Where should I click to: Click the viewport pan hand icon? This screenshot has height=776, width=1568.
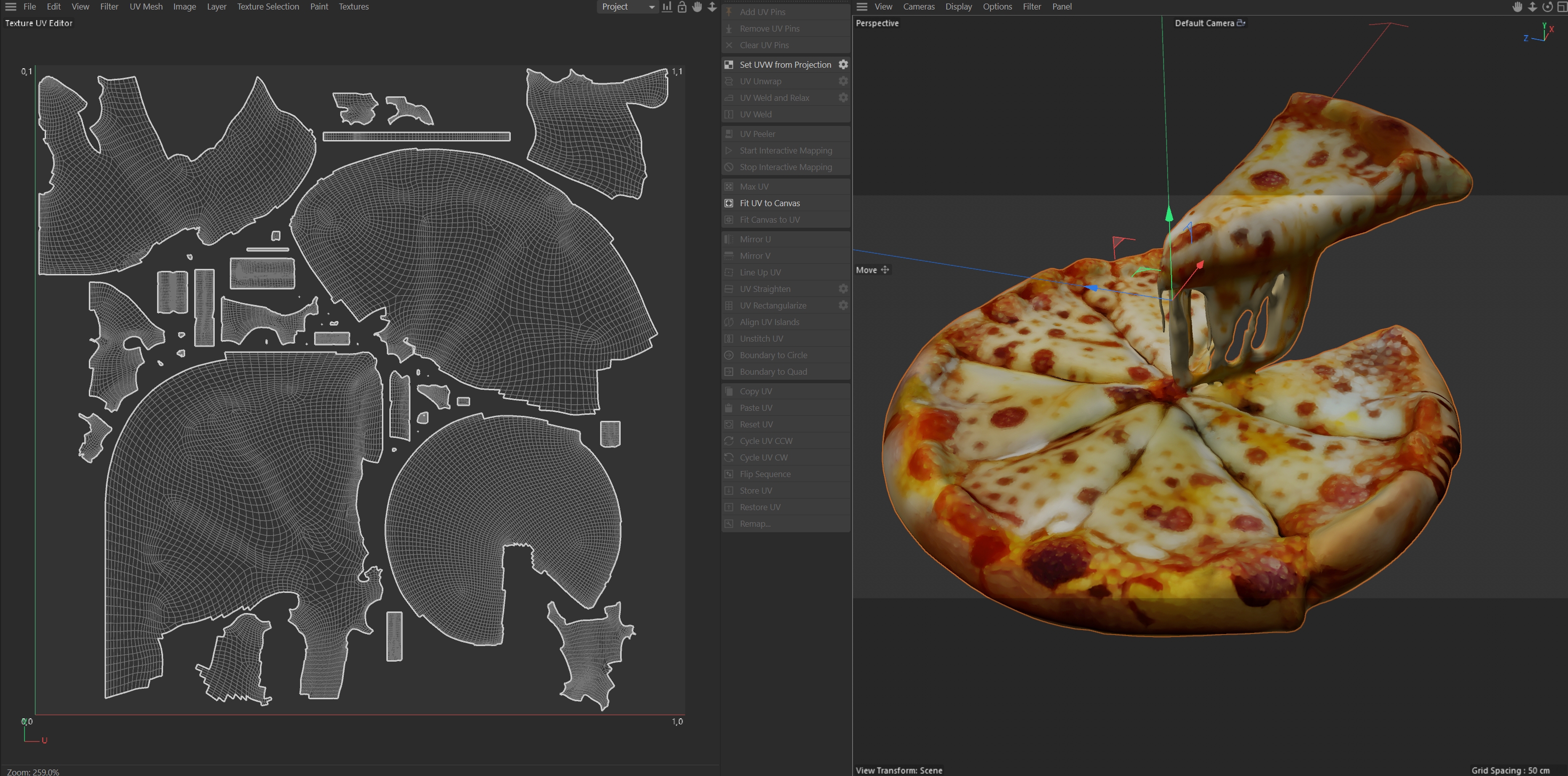coord(1517,7)
